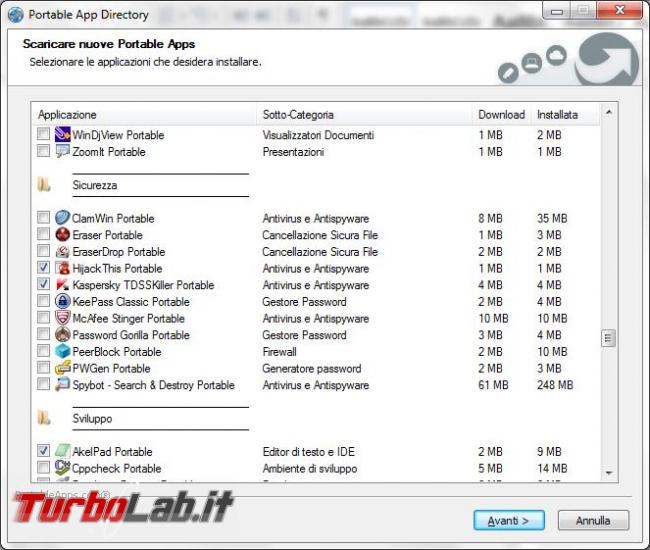Click the 'McAfee Stinger Portable' name
650x550 pixels.
click(129, 318)
